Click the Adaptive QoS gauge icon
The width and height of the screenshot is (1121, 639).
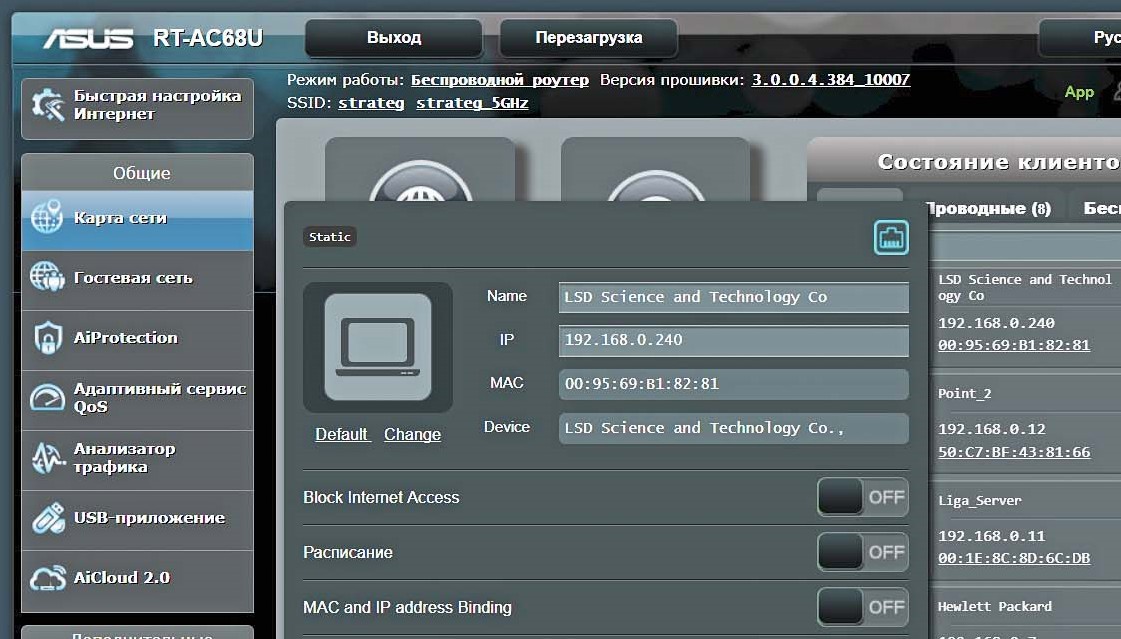tap(47, 398)
